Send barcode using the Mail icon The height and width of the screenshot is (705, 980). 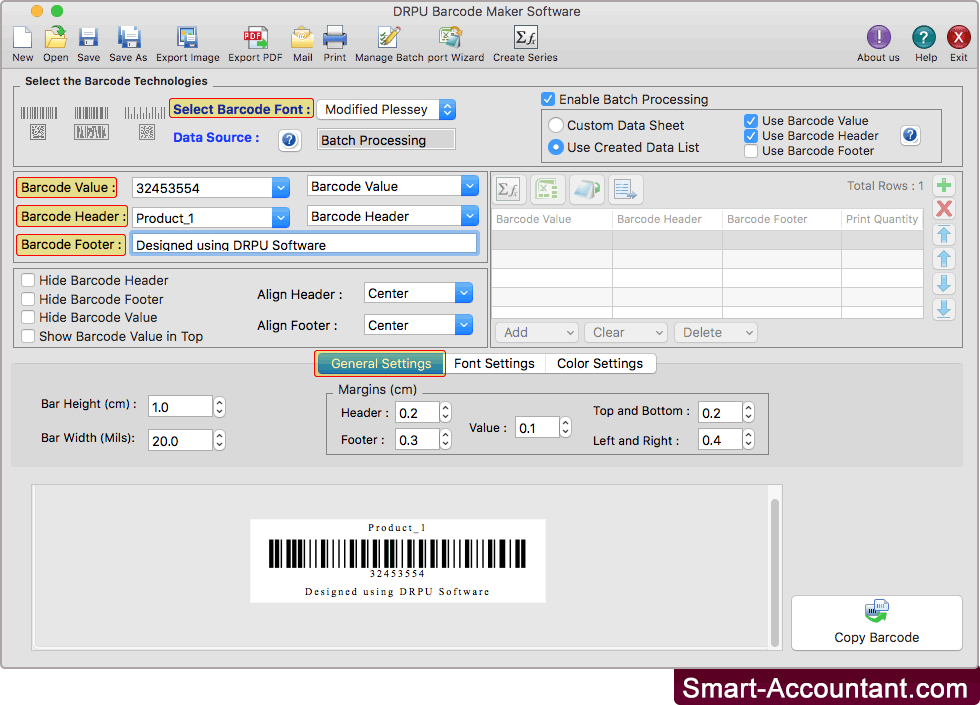coord(302,38)
